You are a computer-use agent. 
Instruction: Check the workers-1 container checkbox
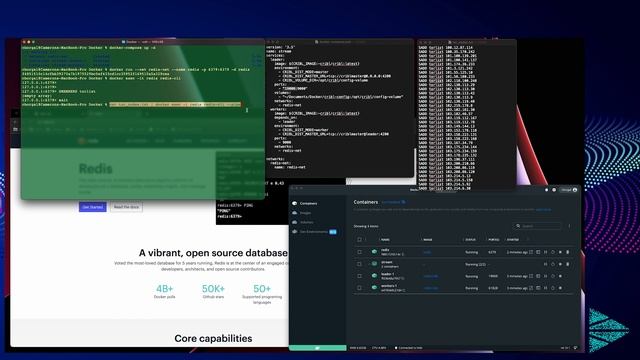click(359, 288)
